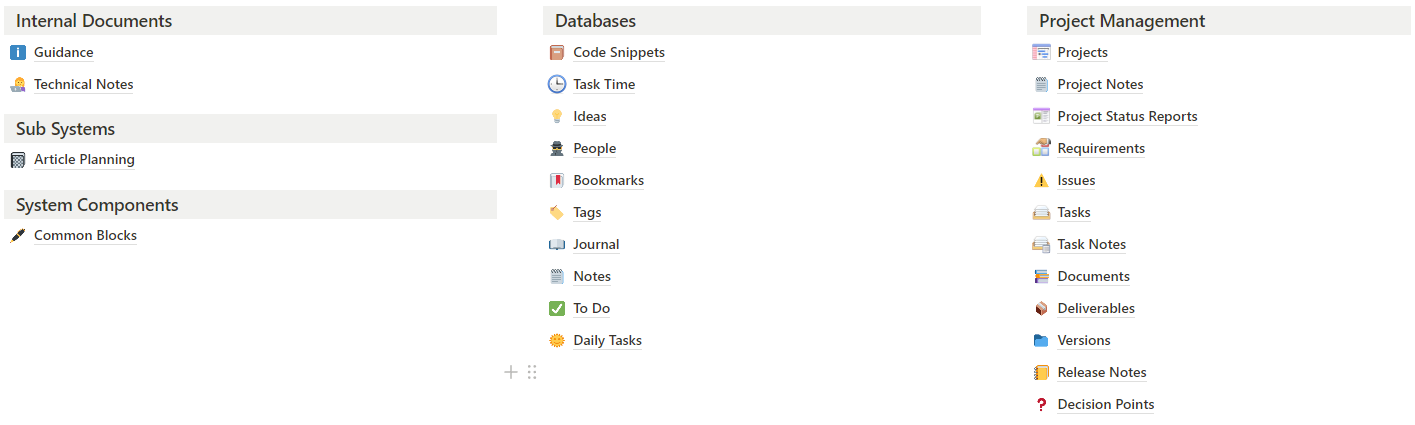Open the Article Planning page

tap(84, 159)
